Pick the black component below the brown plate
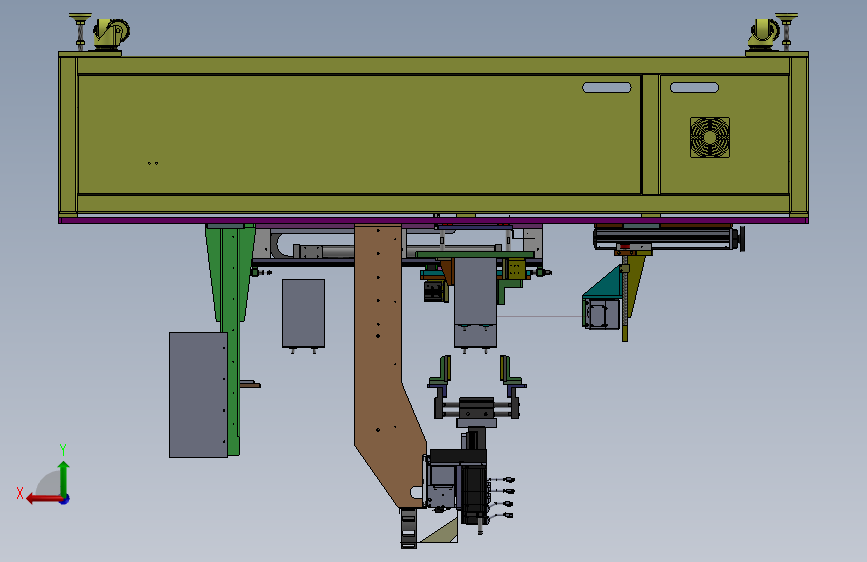 409,528
